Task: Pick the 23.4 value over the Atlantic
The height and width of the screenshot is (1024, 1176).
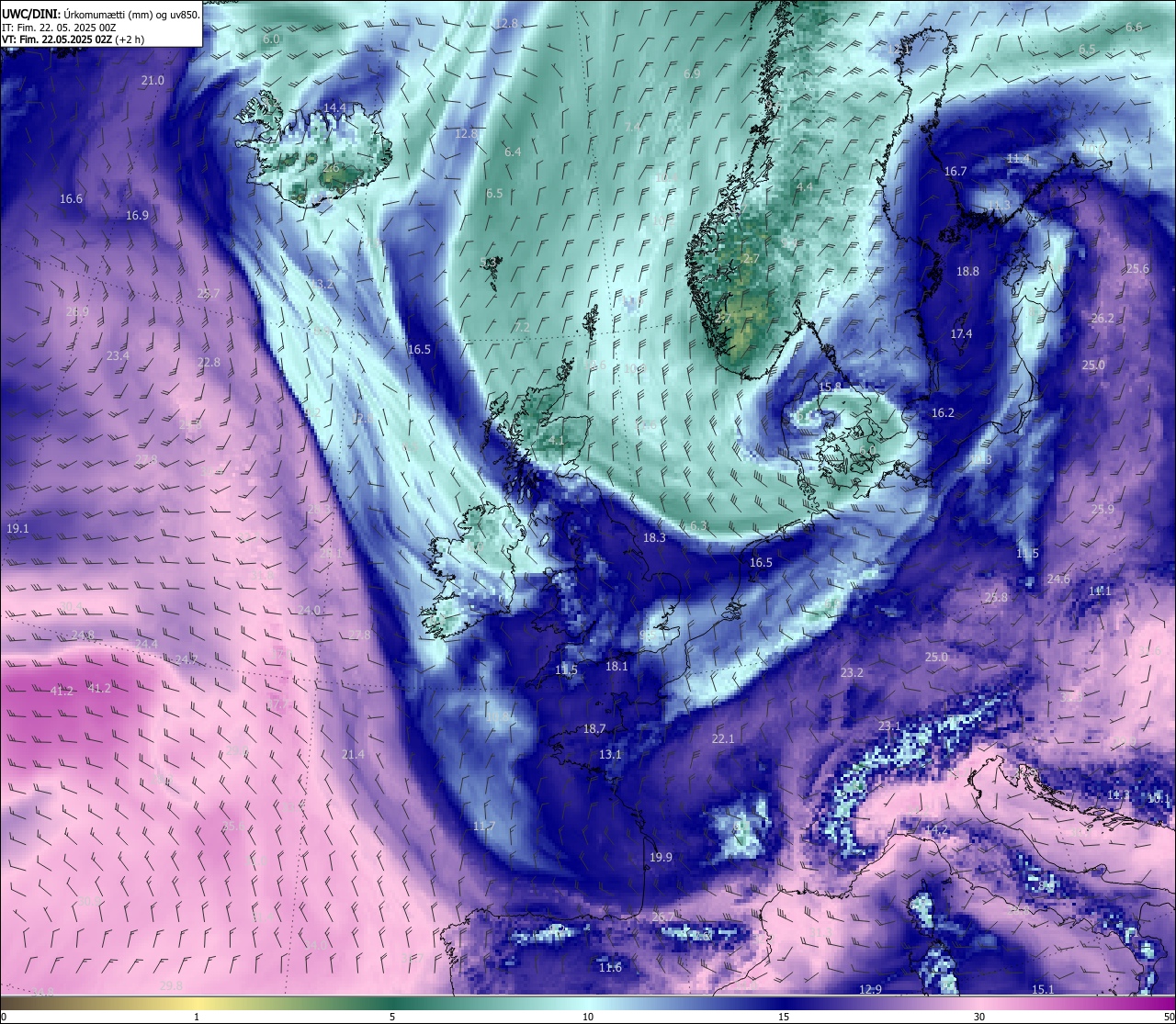Action: (x=118, y=356)
